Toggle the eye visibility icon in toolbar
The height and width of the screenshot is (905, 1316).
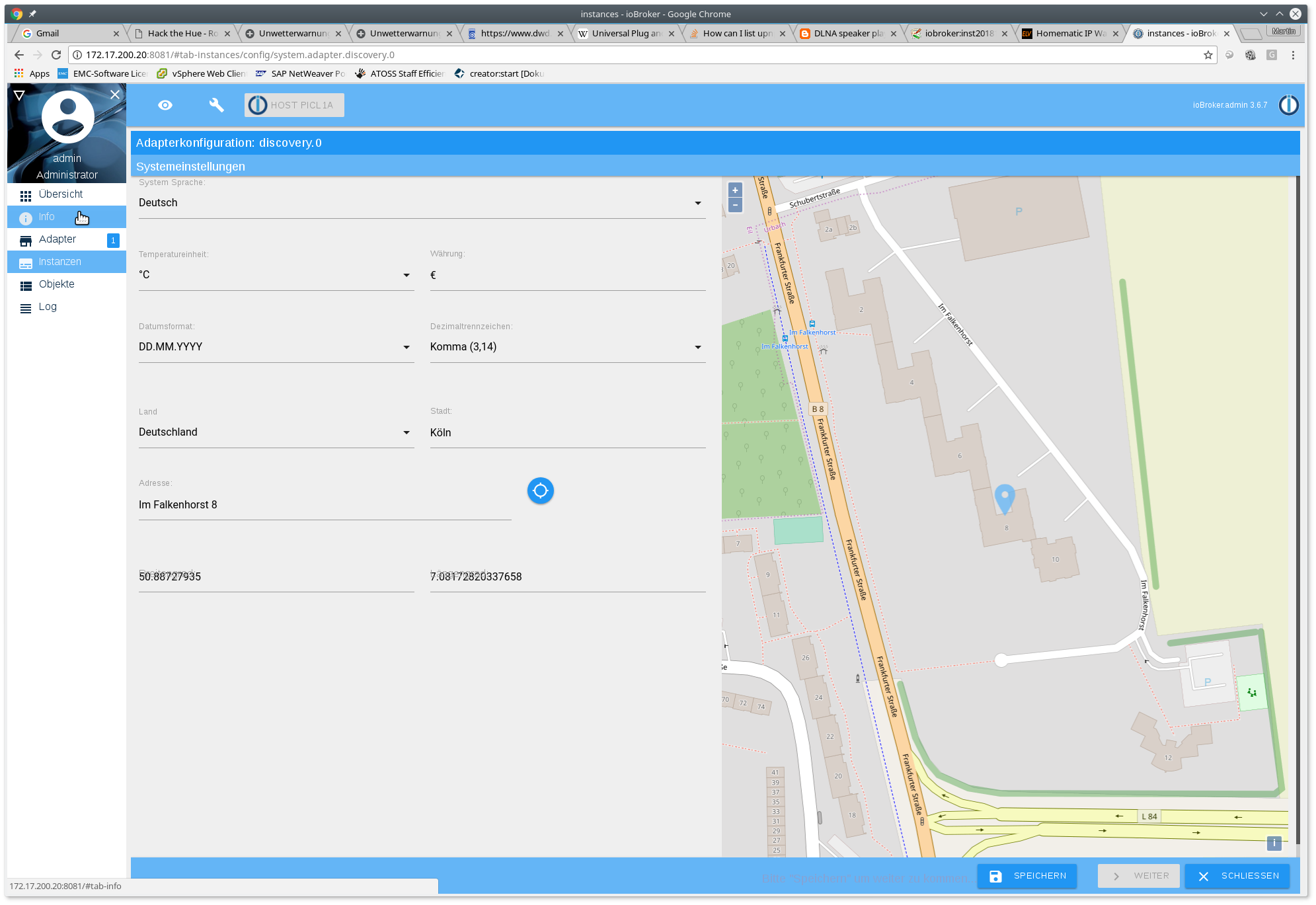click(x=165, y=105)
